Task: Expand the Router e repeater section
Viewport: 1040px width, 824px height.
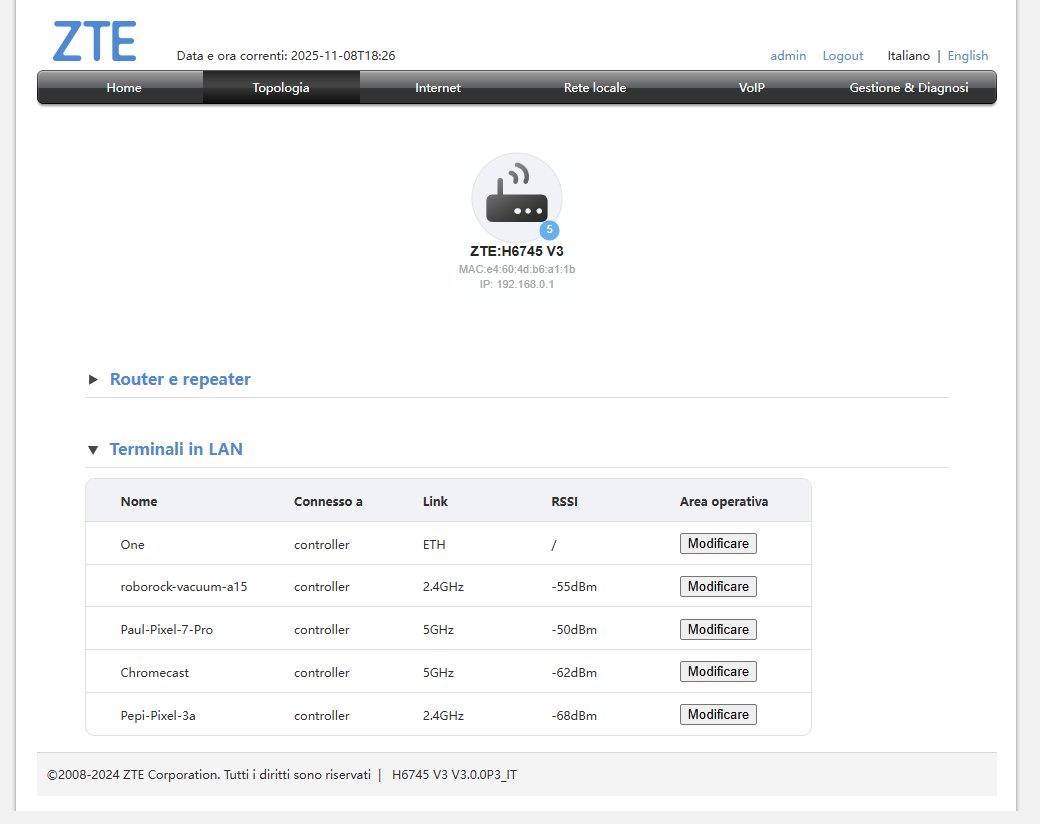Action: [180, 379]
